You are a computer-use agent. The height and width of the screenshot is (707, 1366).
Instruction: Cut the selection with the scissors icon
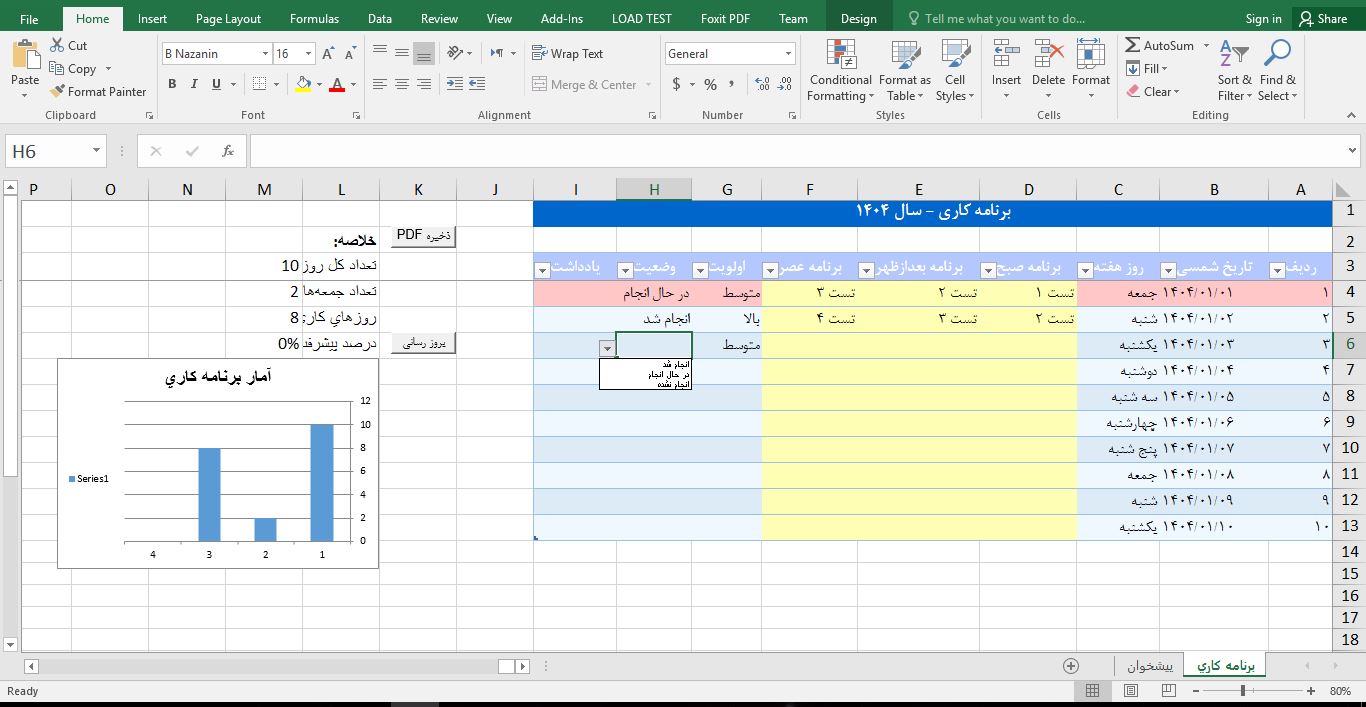tap(57, 45)
